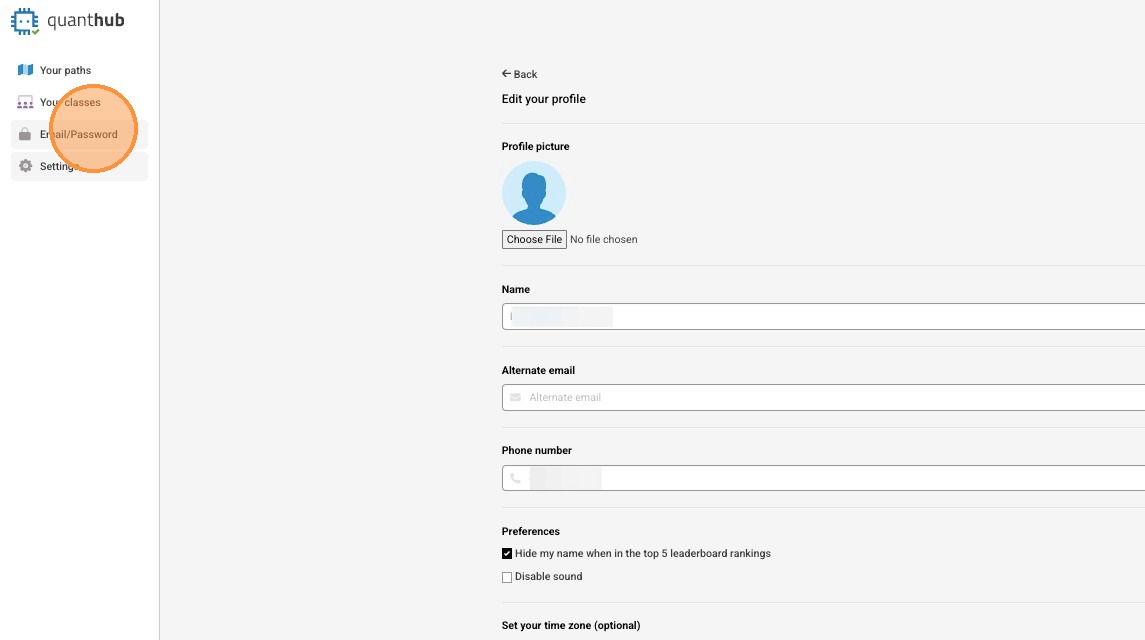
Task: Open the Email/Password menu item
Action: (78, 134)
